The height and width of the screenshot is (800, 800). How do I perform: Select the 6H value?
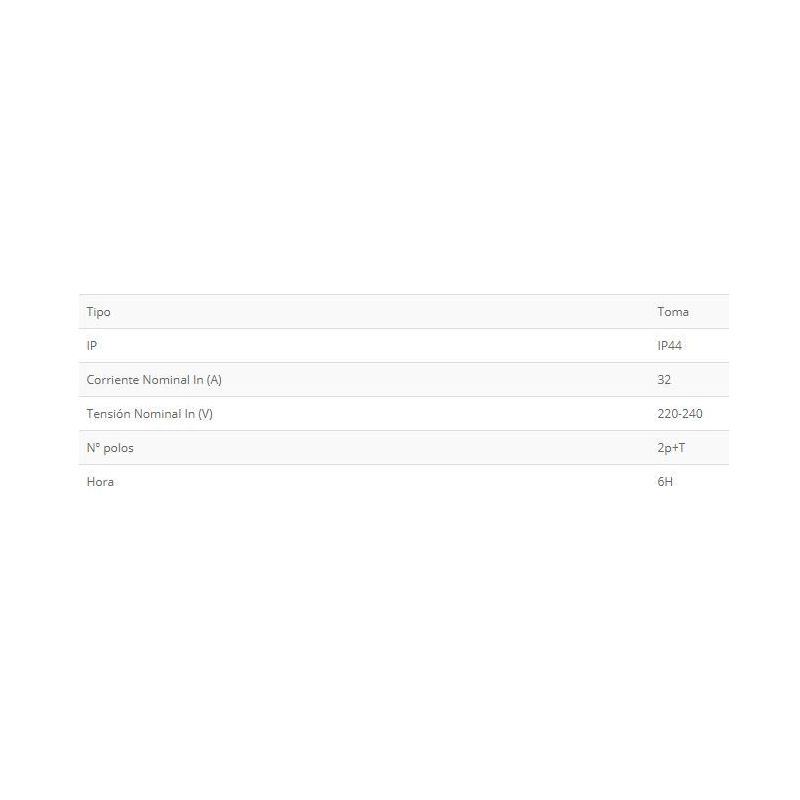coord(665,482)
